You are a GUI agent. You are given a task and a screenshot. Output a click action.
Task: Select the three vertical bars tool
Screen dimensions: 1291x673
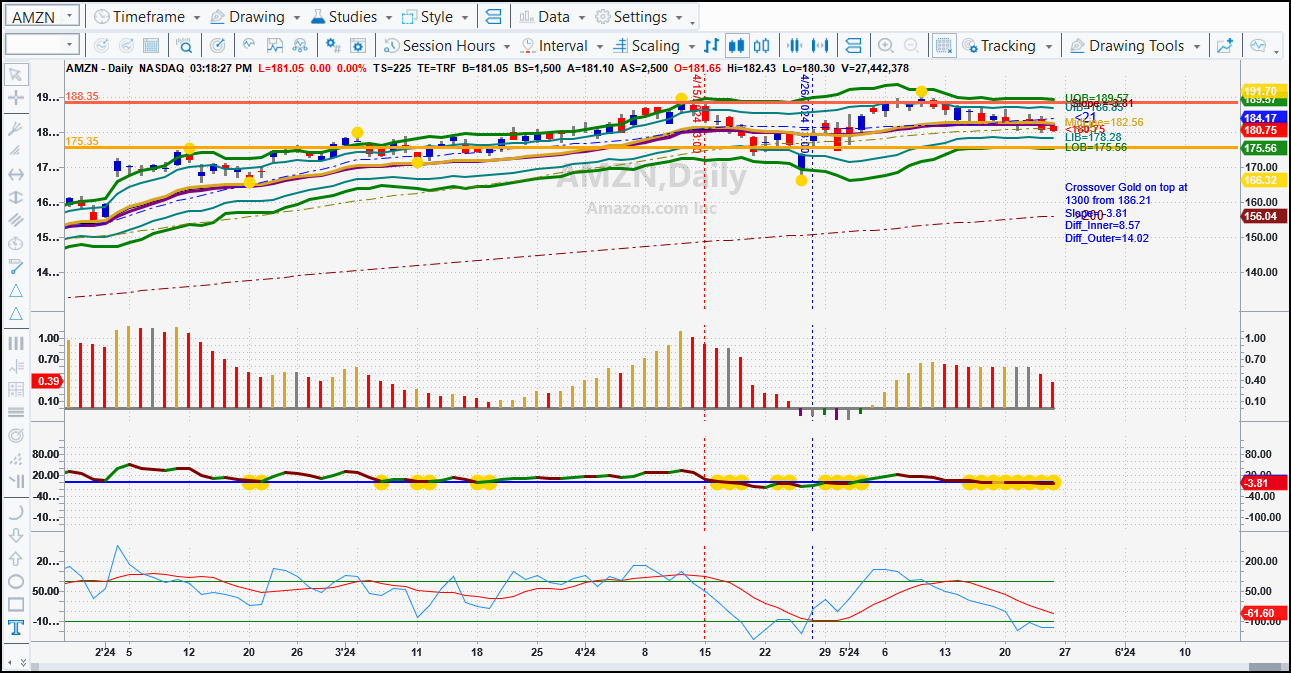point(16,343)
